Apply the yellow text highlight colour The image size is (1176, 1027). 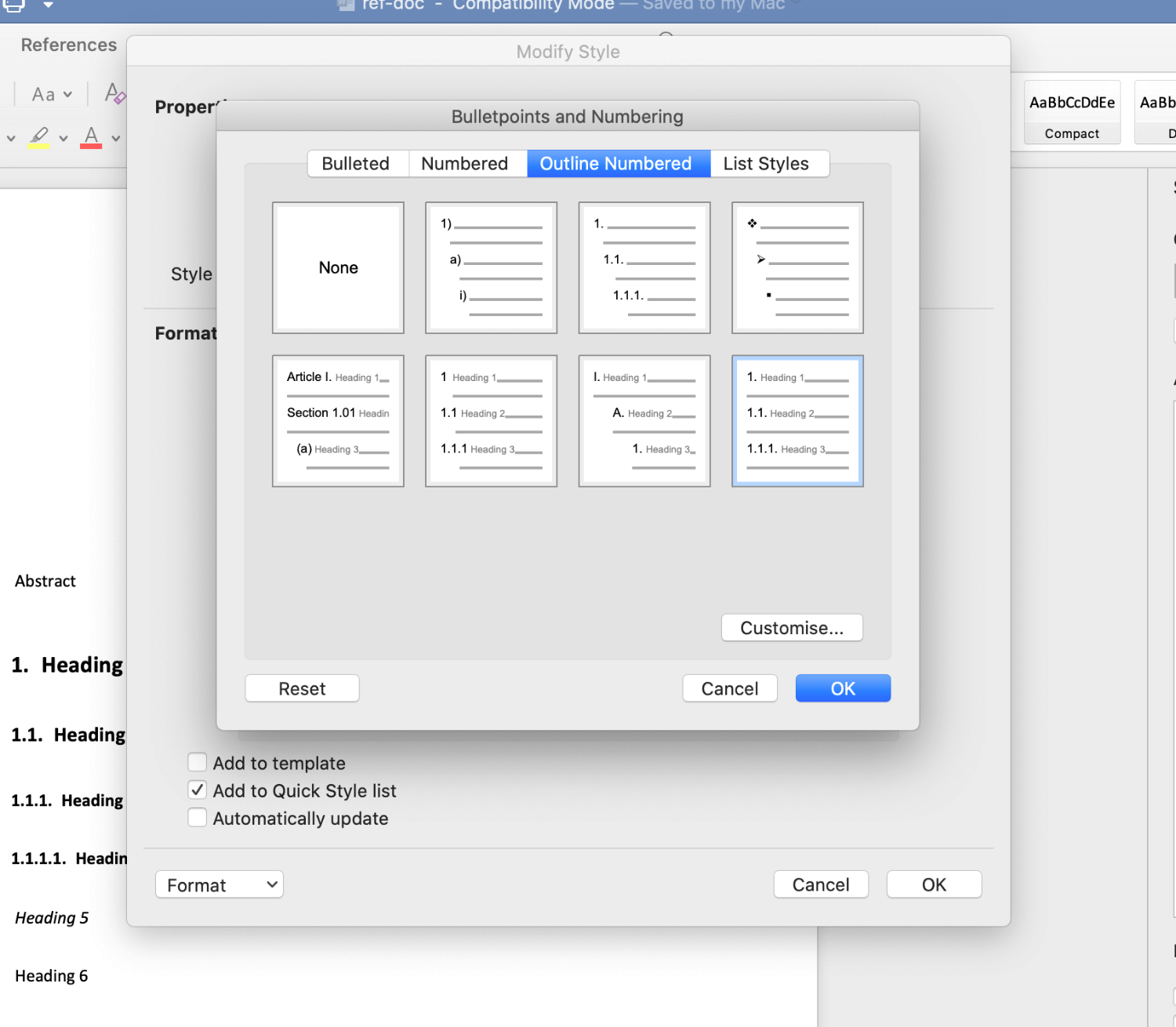point(39,137)
